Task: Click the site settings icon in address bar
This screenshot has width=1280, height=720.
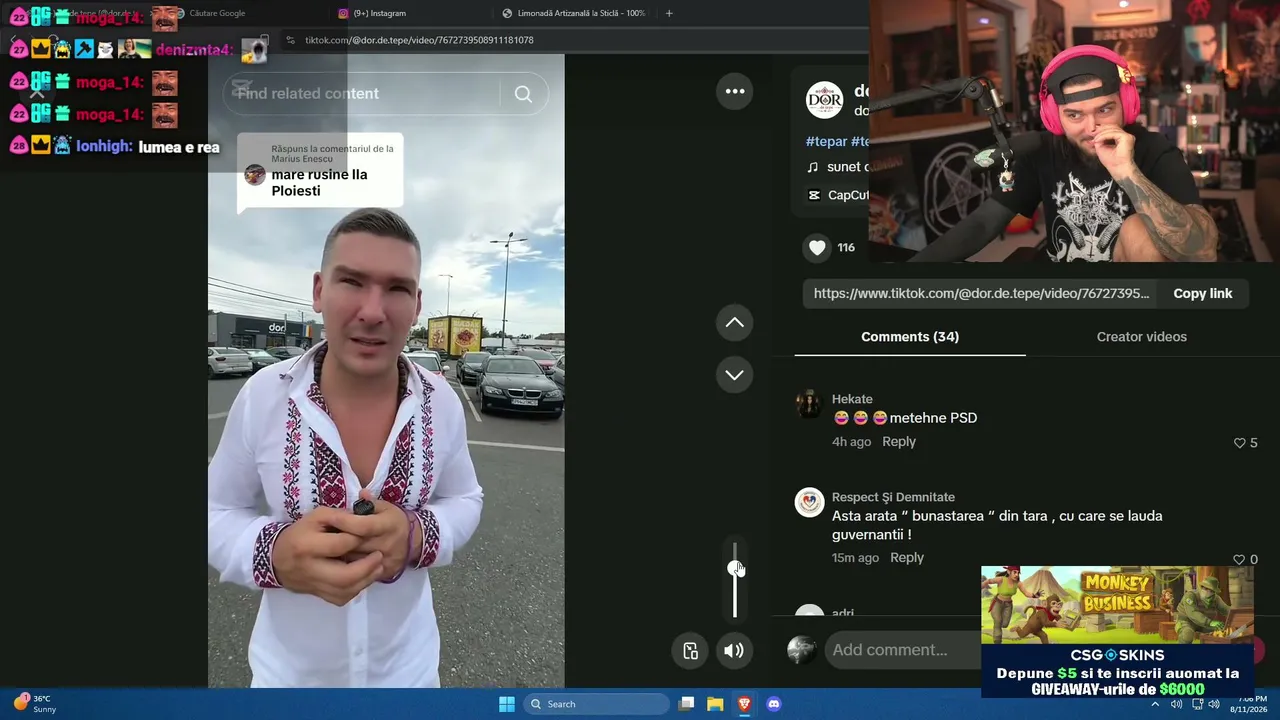Action: 290,40
